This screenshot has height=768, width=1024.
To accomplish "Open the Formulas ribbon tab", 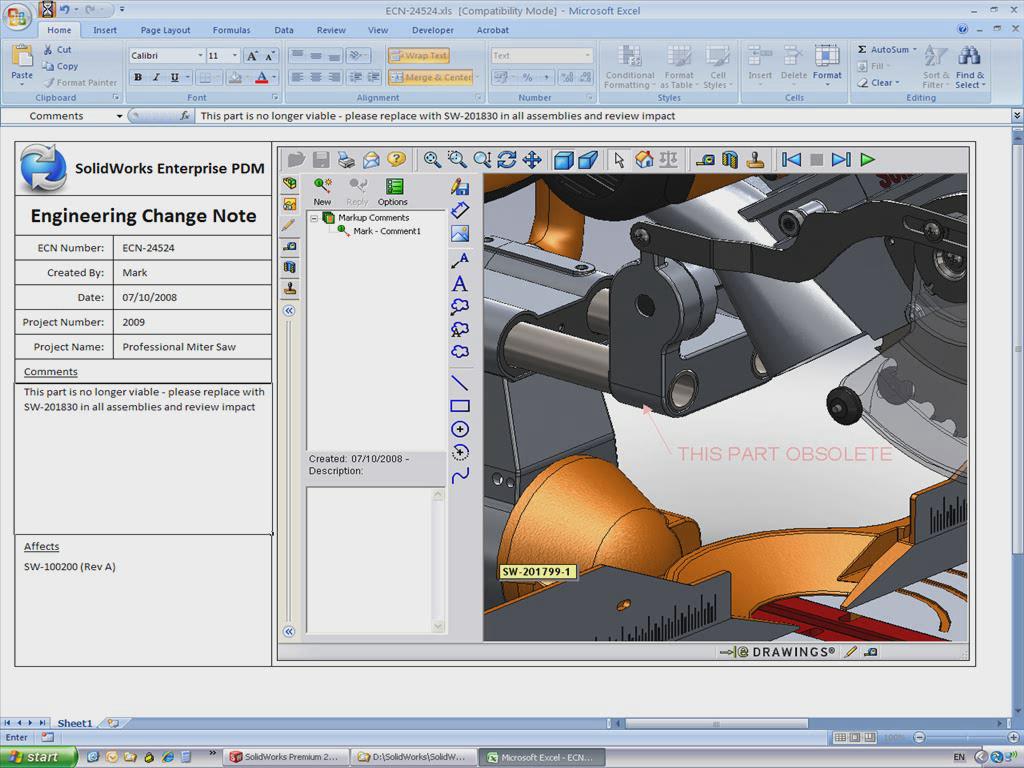I will (x=231, y=30).
